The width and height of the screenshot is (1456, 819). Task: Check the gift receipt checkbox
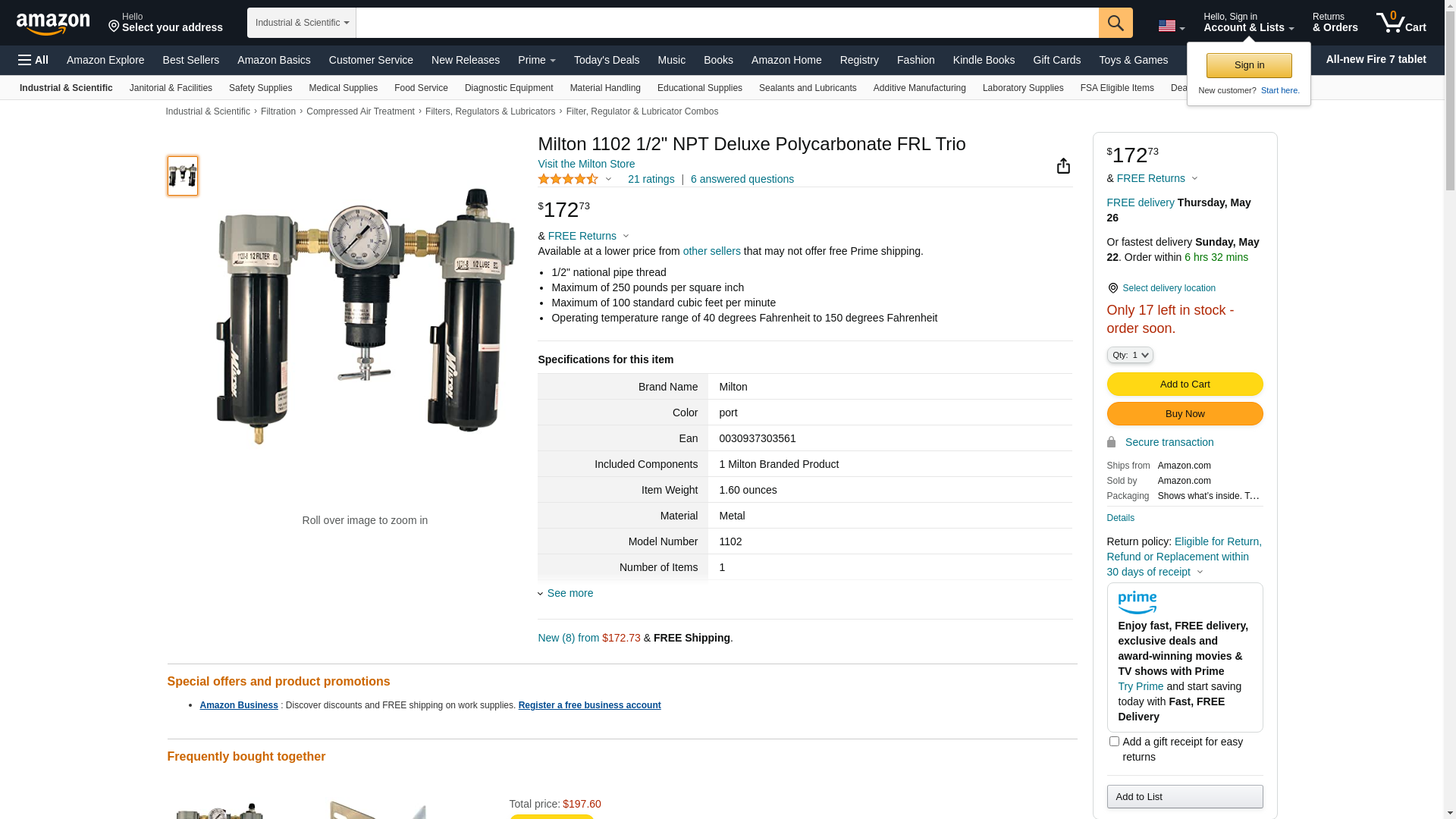[1114, 741]
